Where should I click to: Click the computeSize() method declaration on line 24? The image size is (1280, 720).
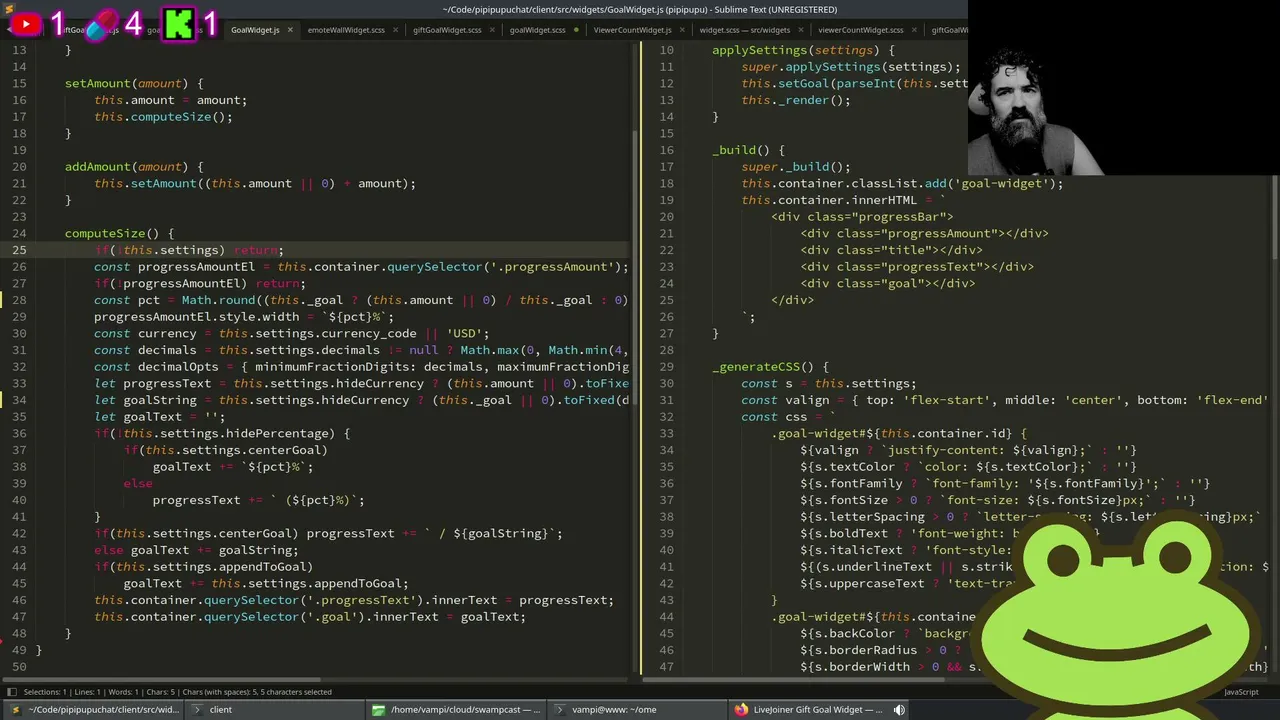click(x=120, y=234)
